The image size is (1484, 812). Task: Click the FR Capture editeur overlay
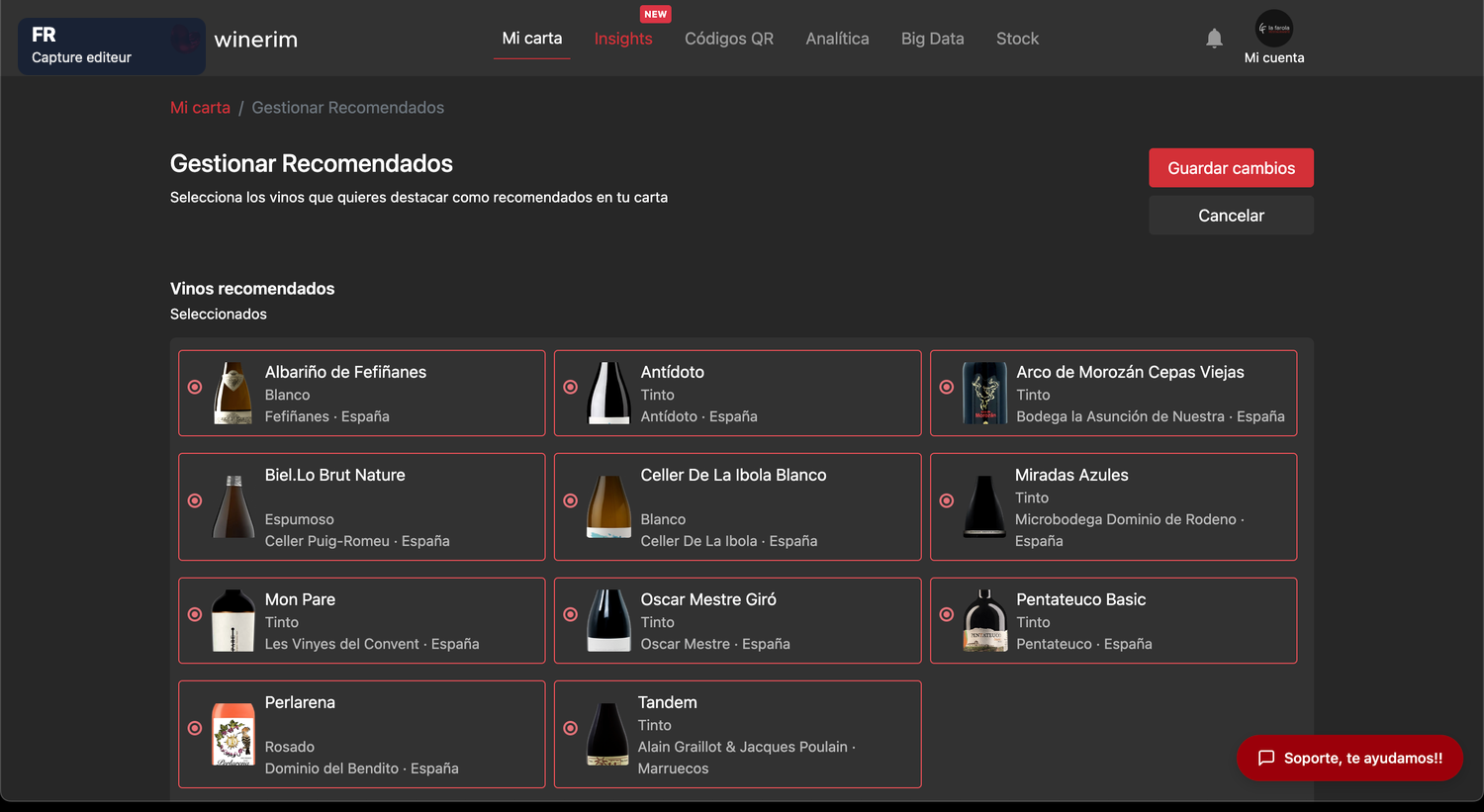tap(112, 45)
